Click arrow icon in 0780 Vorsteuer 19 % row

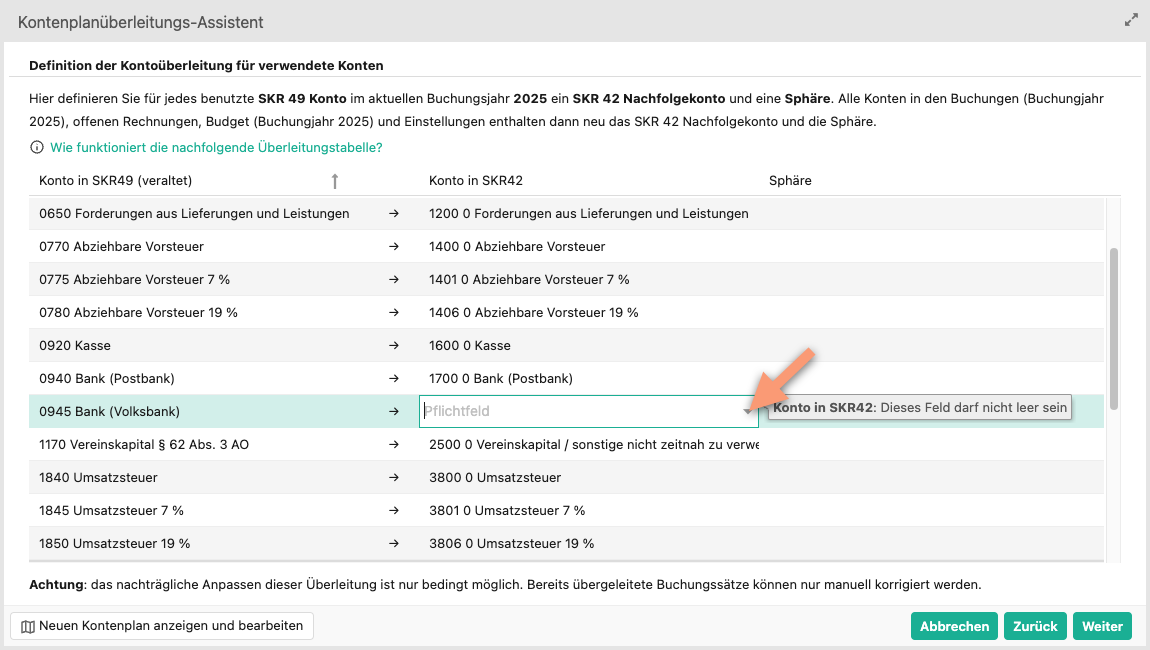click(x=394, y=313)
